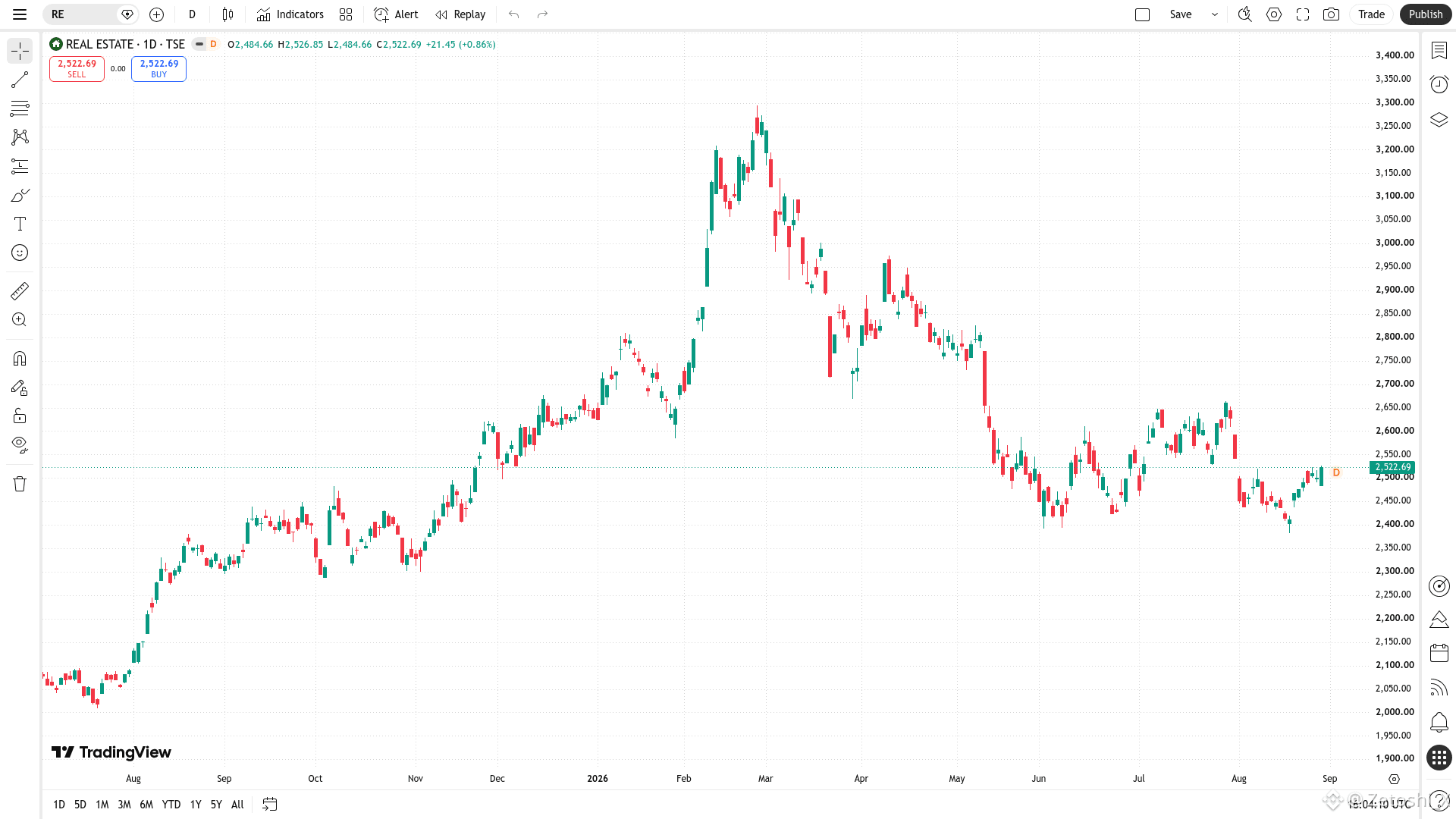This screenshot has height=819, width=1456.
Task: Open the apps grid menu
Action: pyautogui.click(x=1439, y=758)
